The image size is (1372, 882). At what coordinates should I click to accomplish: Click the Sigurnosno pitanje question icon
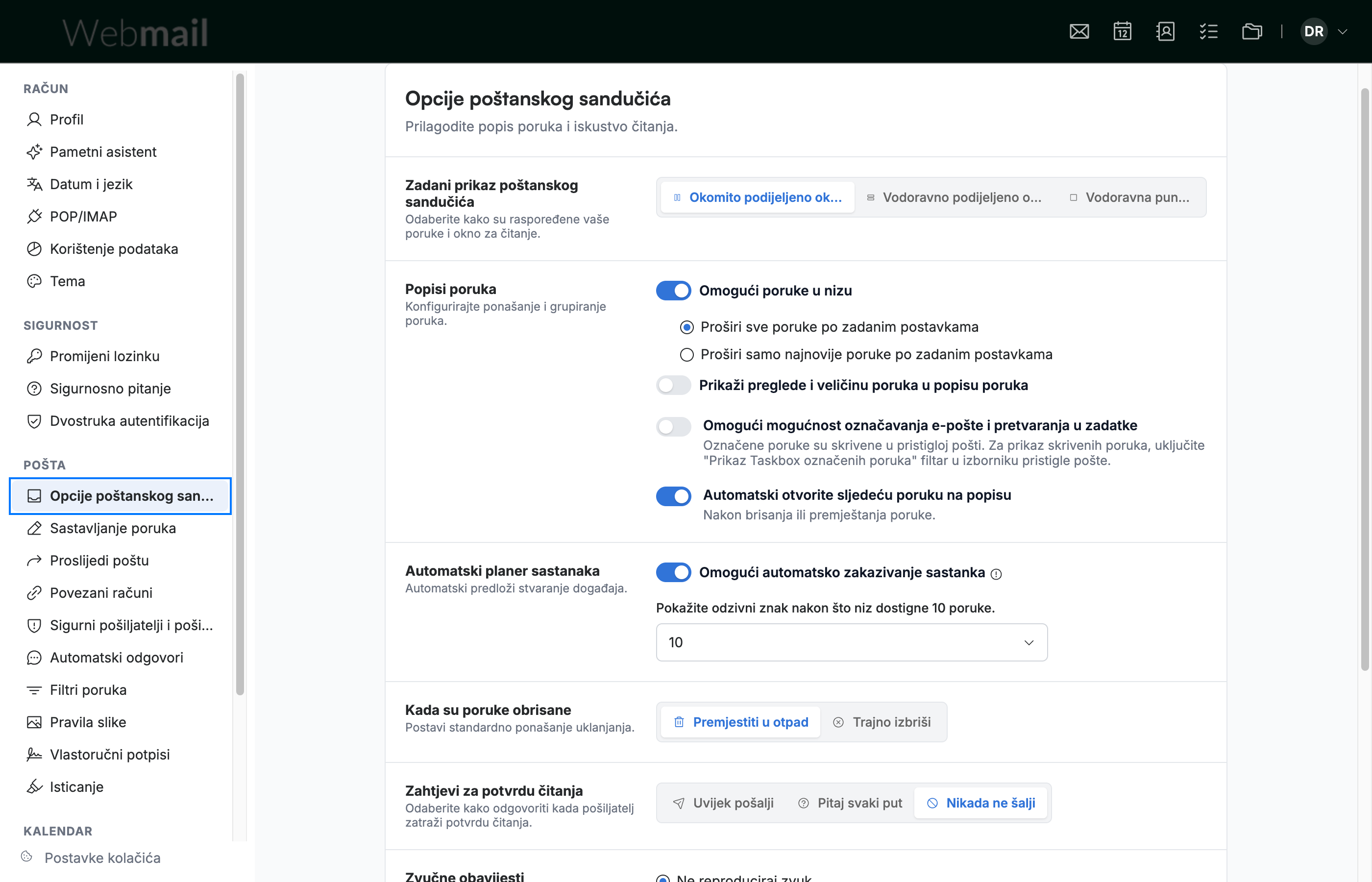pyautogui.click(x=34, y=388)
